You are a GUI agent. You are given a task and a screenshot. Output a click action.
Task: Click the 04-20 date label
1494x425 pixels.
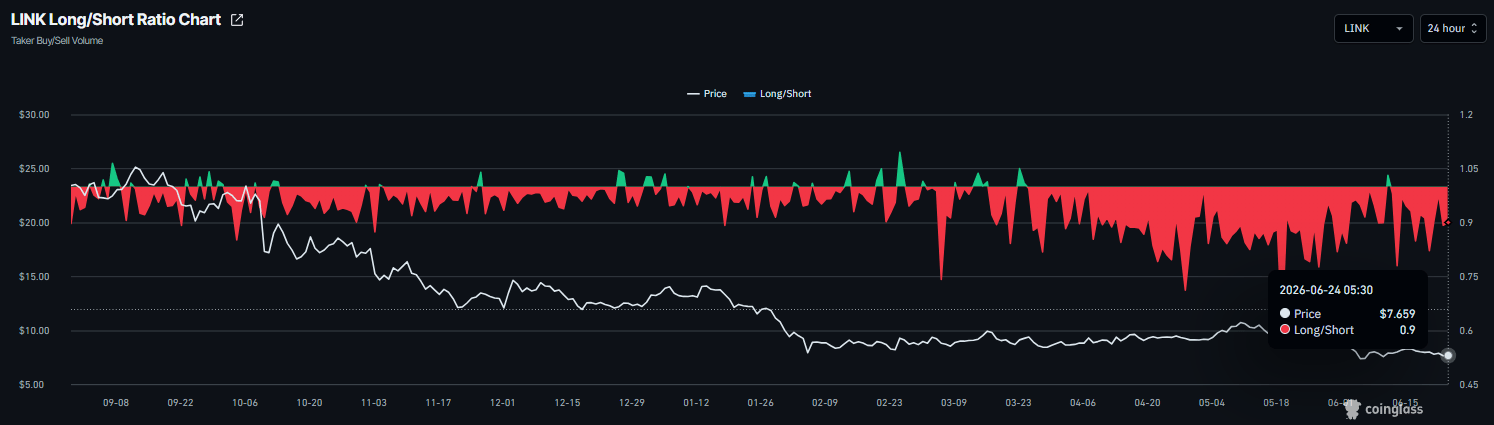(1148, 403)
